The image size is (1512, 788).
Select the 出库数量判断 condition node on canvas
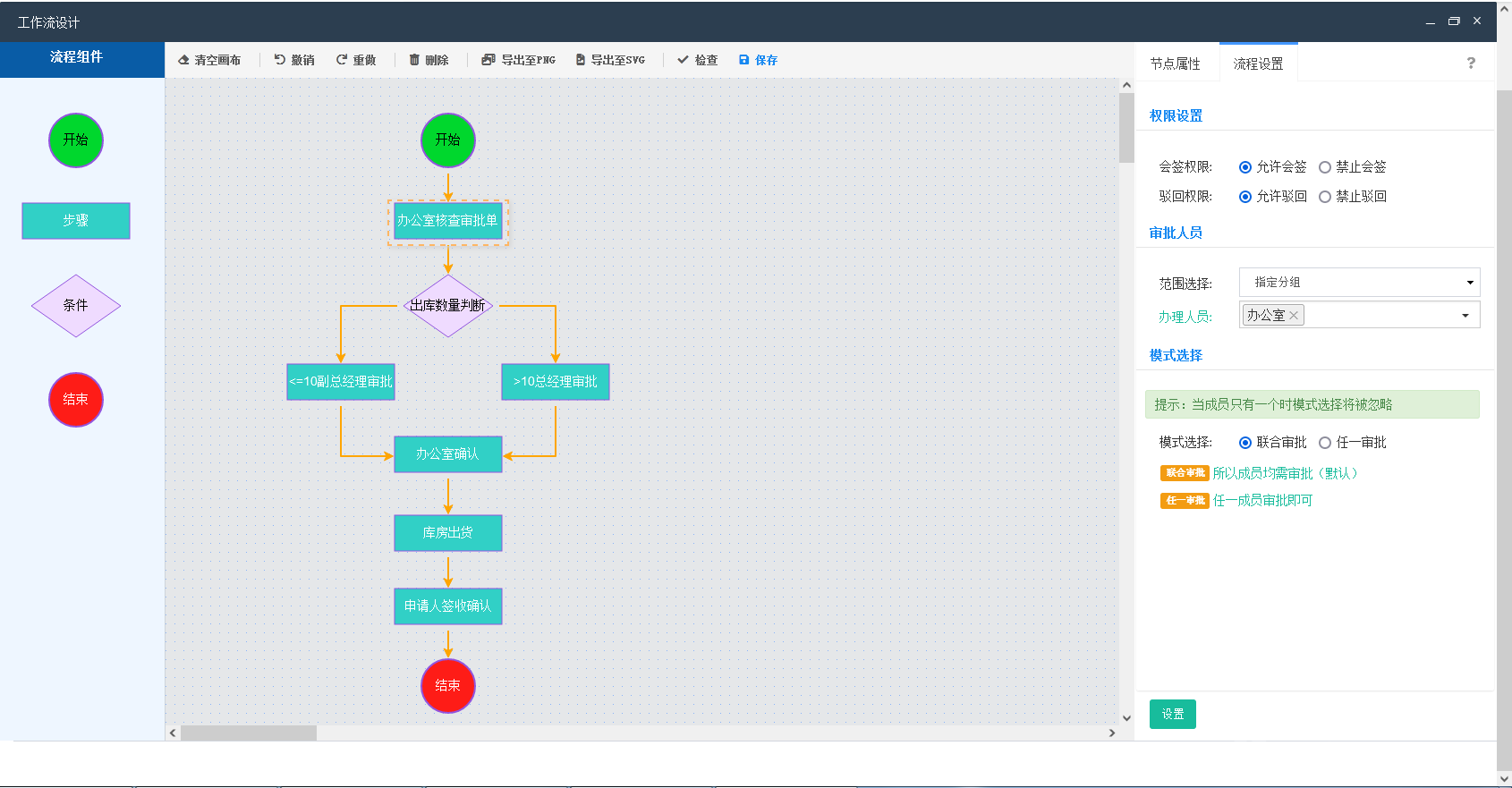point(447,306)
